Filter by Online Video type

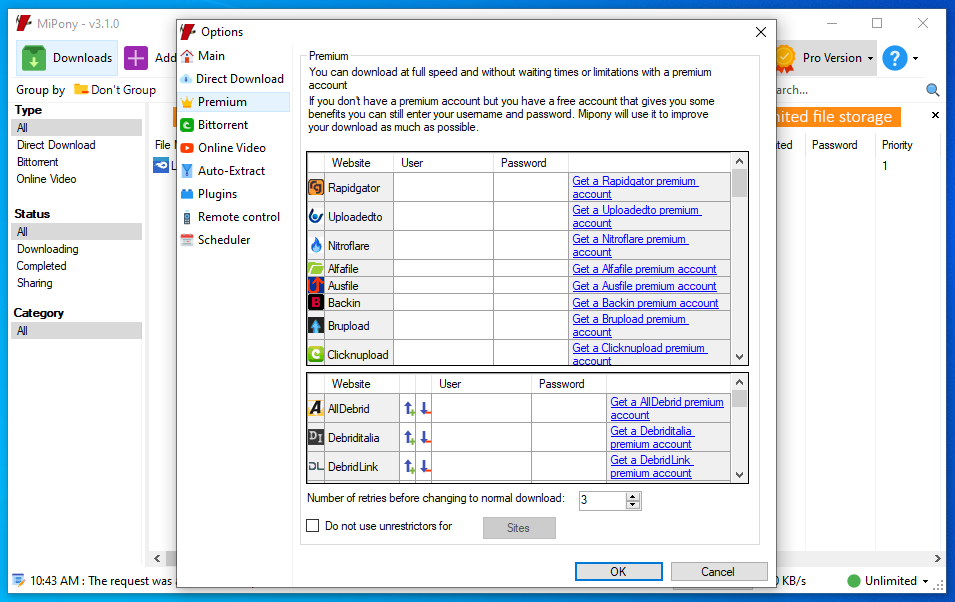point(46,179)
